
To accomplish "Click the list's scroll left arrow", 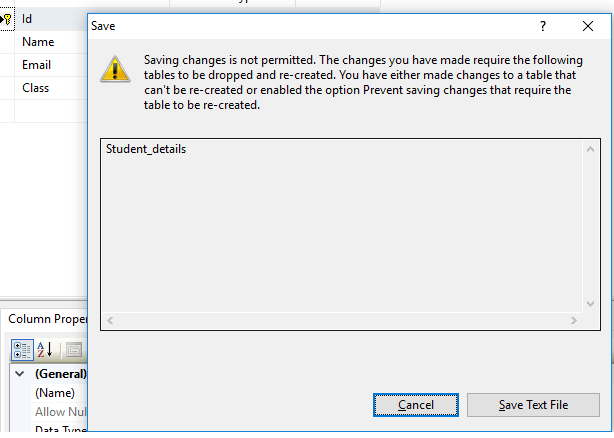I will pyautogui.click(x=110, y=321).
